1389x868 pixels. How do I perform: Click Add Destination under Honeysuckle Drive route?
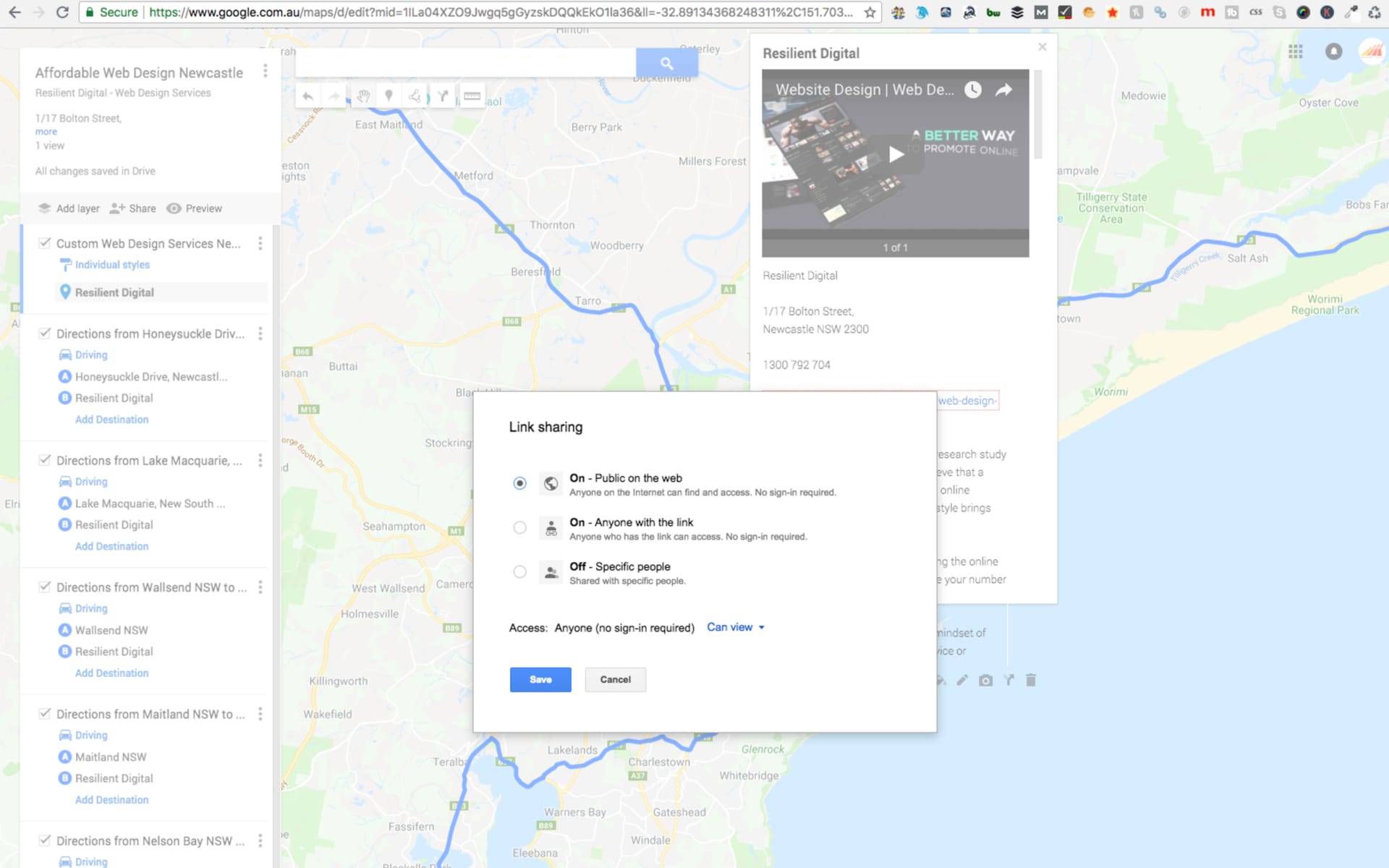tap(112, 420)
